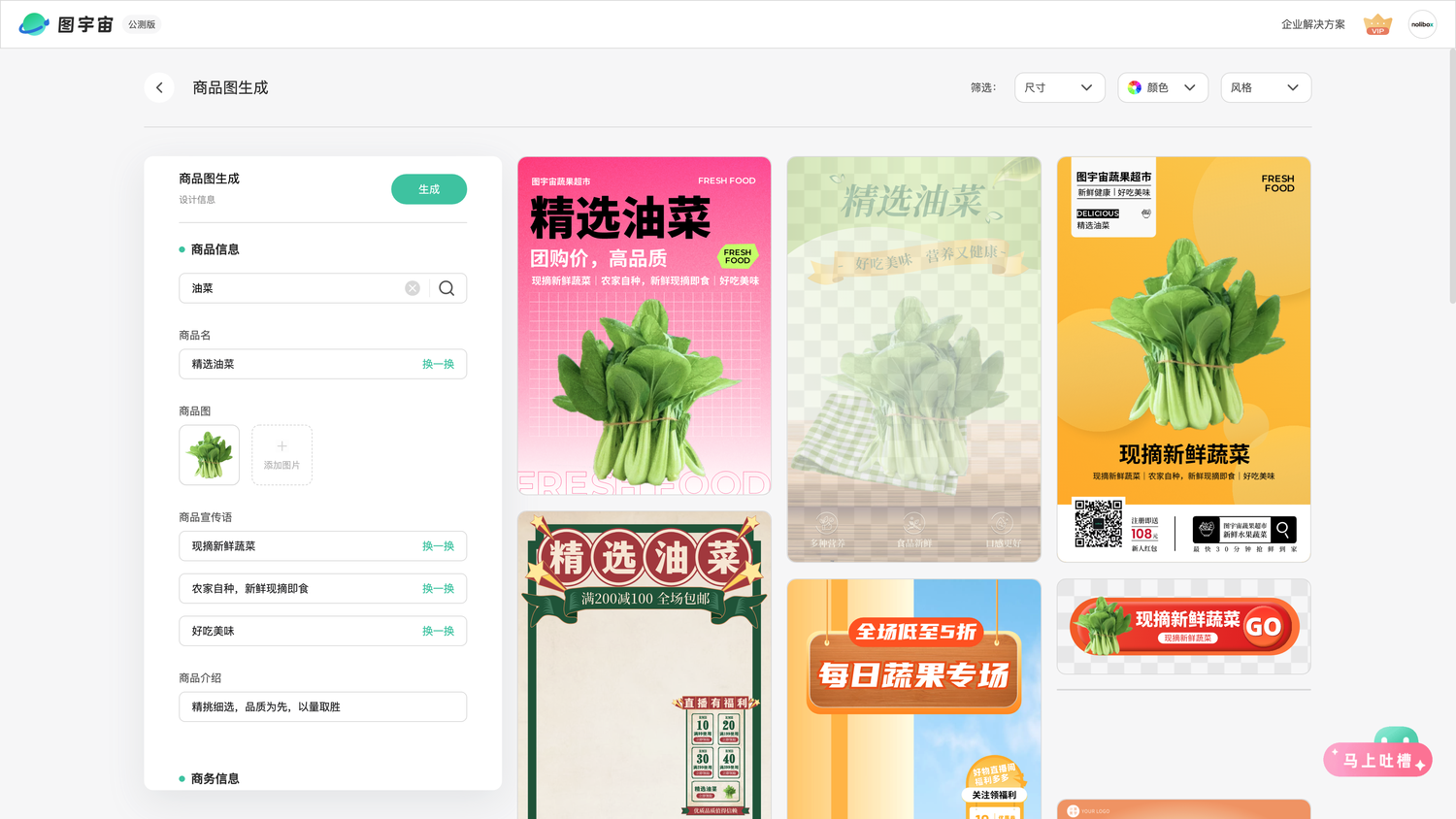1456x819 pixels.
Task: Go back with the left arrow button
Action: [x=159, y=87]
